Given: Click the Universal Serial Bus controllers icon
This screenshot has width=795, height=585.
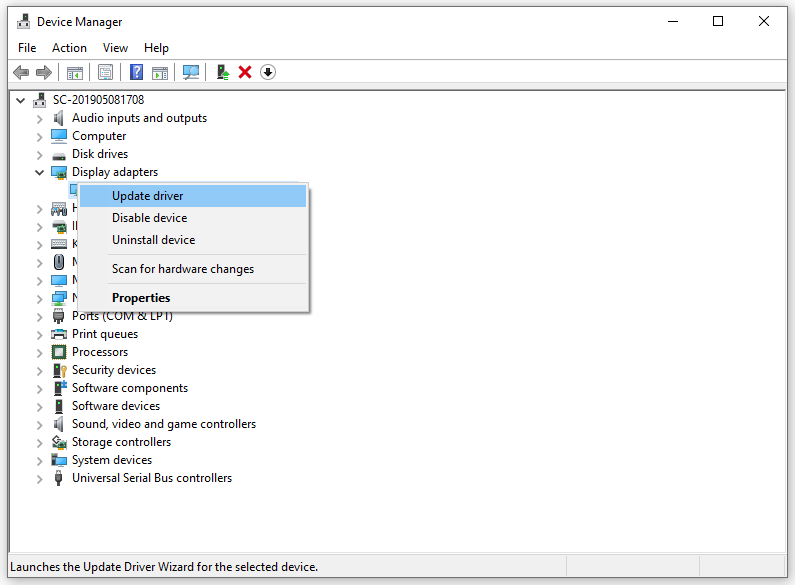Looking at the screenshot, I should tap(59, 479).
